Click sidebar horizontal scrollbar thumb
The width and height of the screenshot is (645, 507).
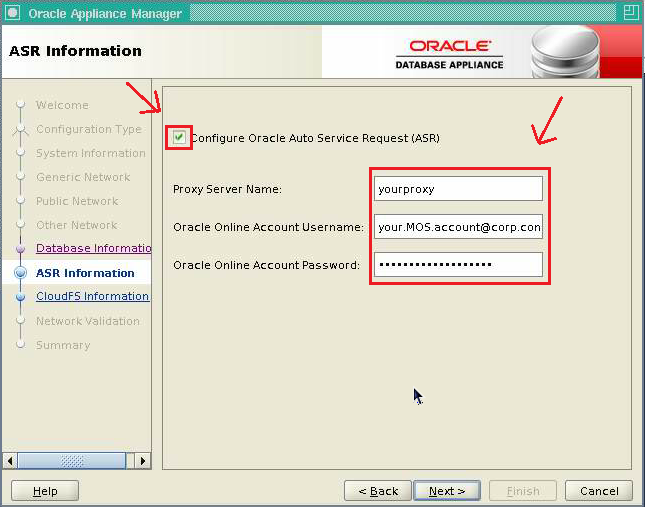click(x=72, y=461)
